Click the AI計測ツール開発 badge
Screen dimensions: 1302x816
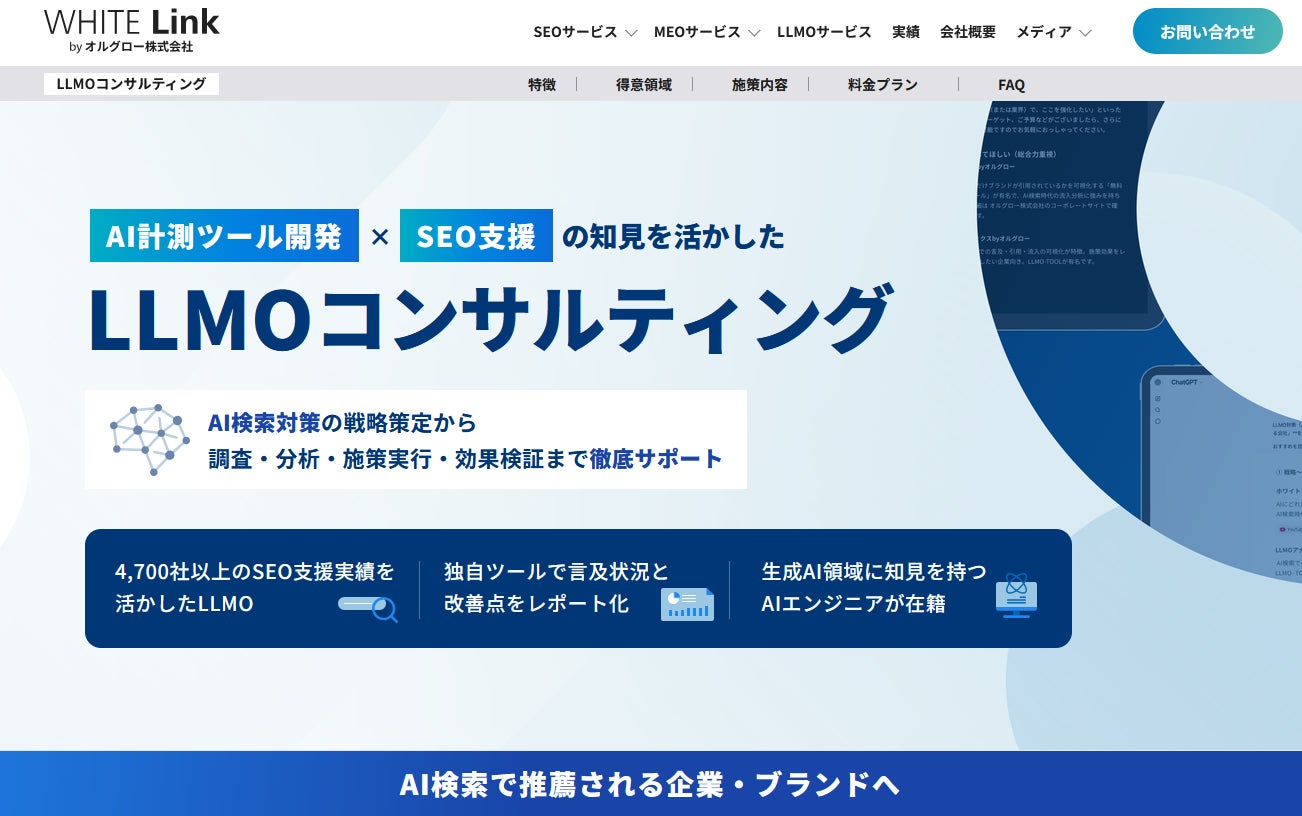[224, 236]
